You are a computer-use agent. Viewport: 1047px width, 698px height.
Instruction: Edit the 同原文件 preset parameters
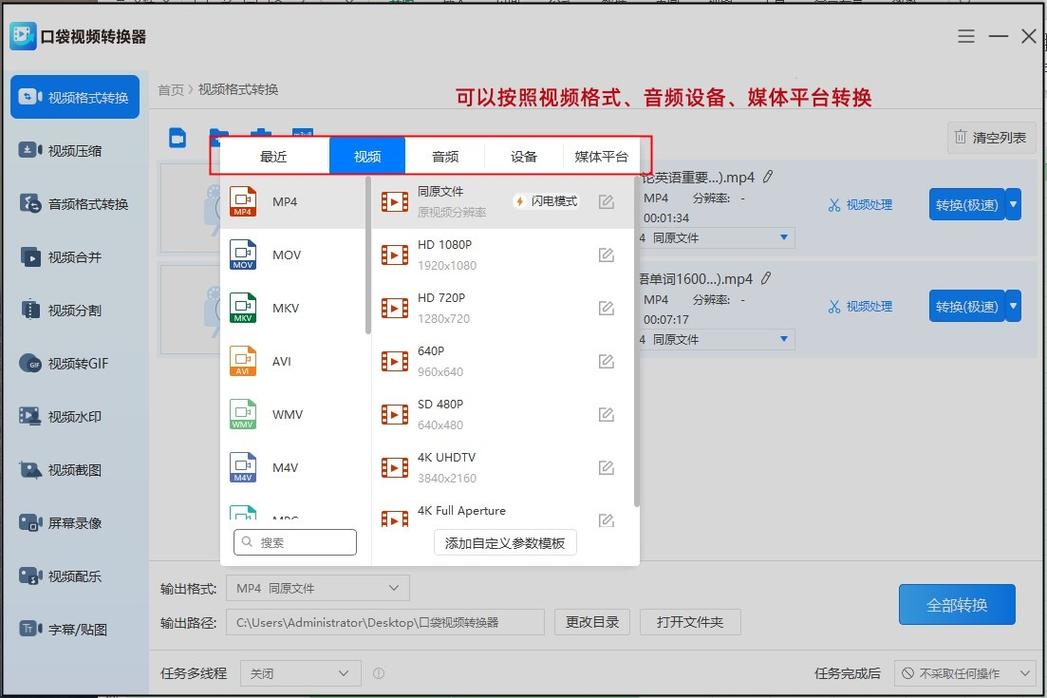coord(606,202)
